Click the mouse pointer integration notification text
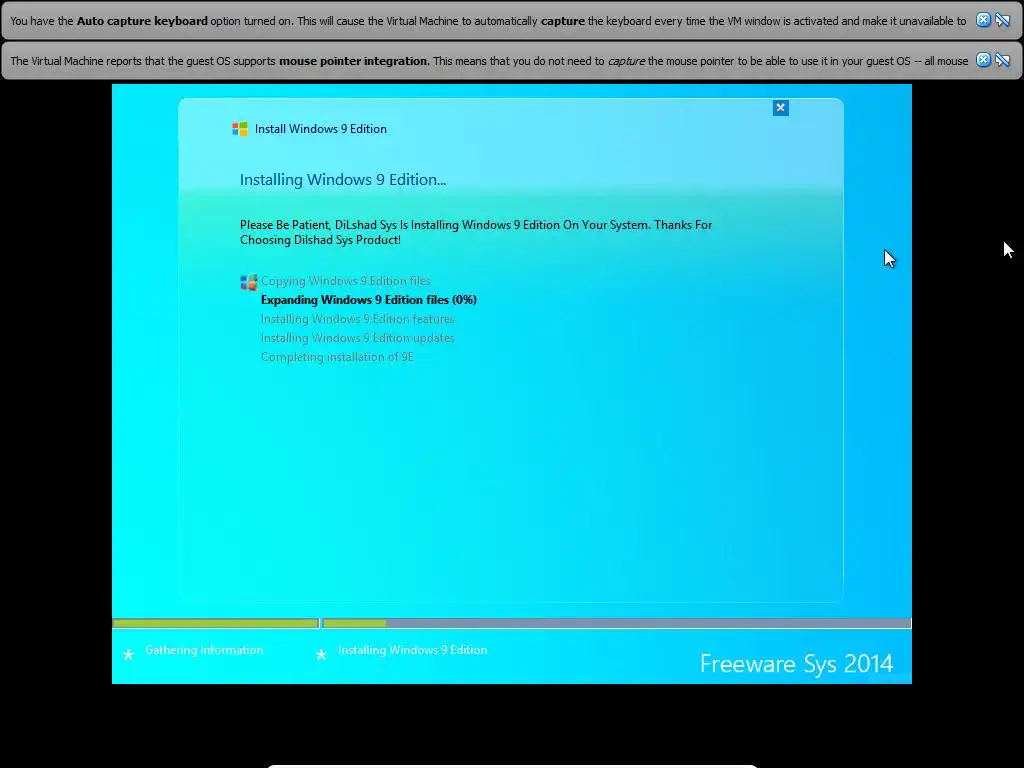Viewport: 1024px width, 768px height. [x=489, y=61]
